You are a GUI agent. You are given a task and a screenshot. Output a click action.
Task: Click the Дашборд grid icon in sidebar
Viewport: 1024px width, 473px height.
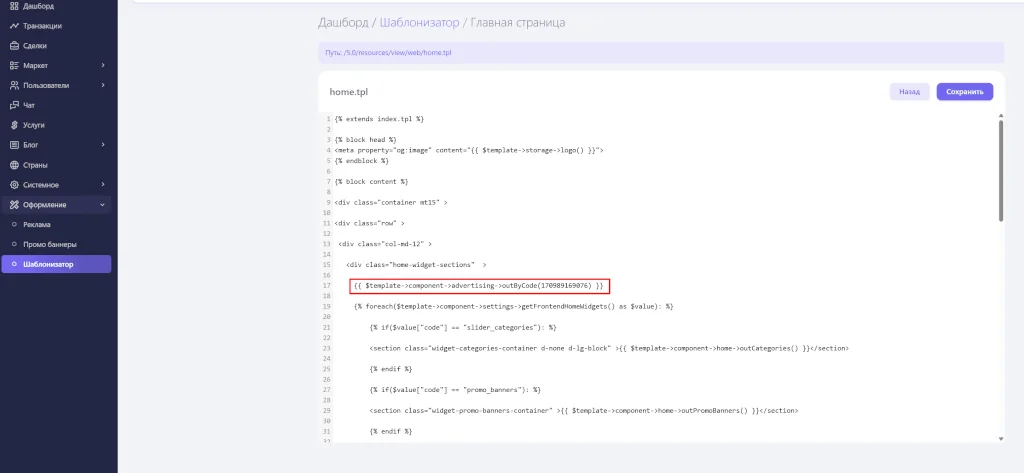(14, 6)
